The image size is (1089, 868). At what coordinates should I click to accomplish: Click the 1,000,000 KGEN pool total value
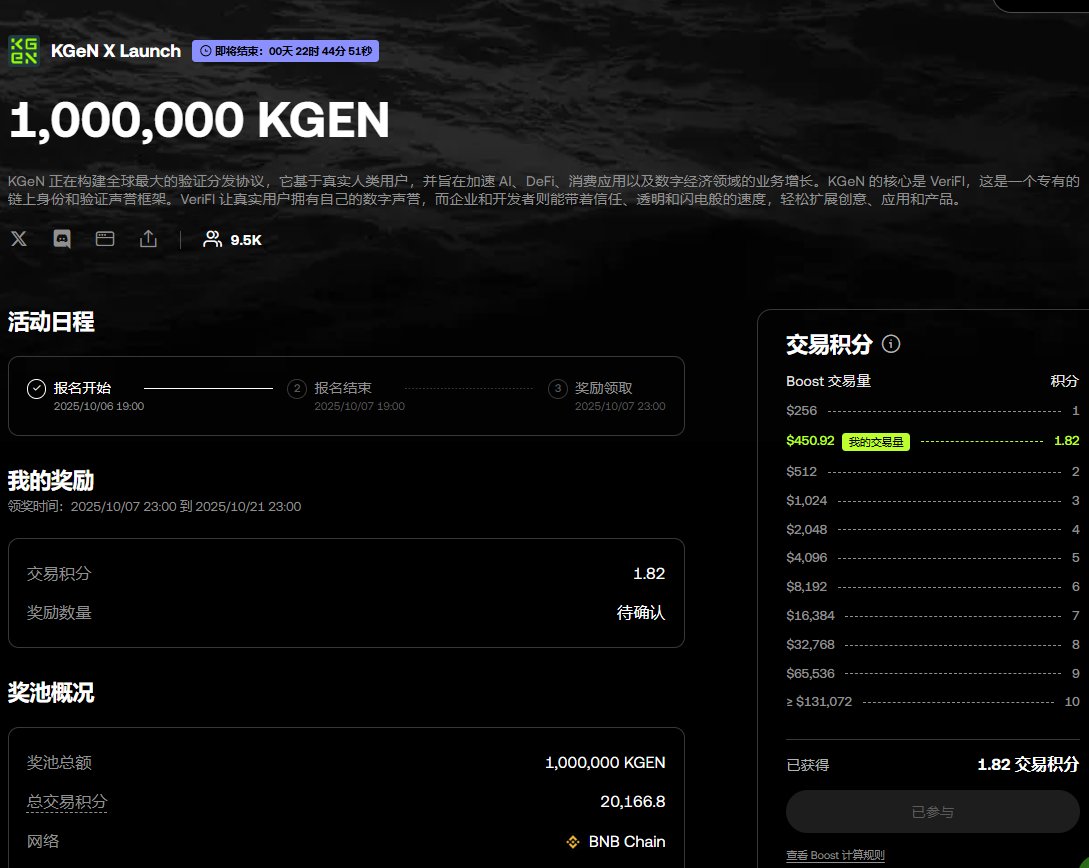605,762
